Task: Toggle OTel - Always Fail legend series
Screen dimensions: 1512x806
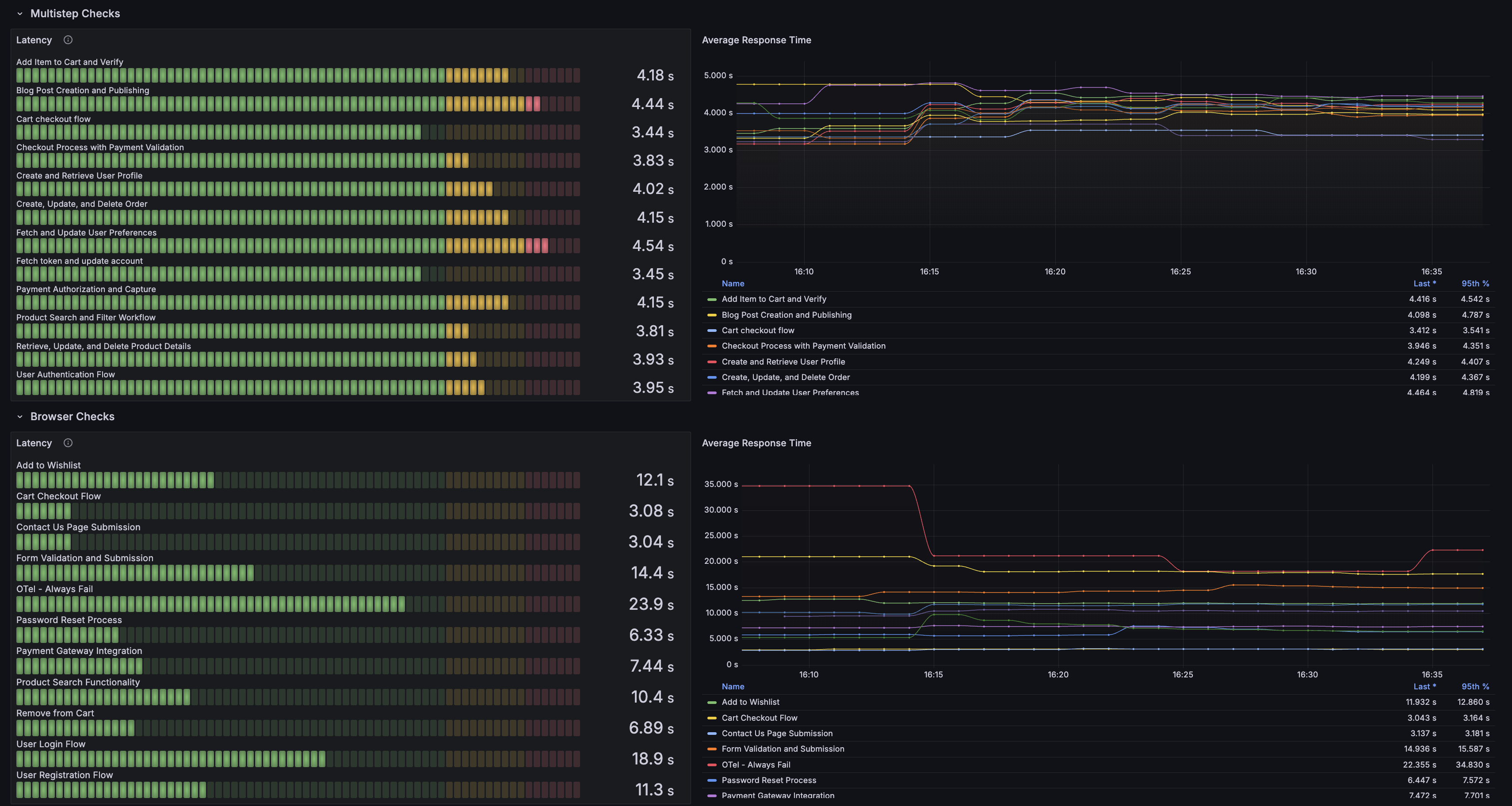Action: (756, 765)
